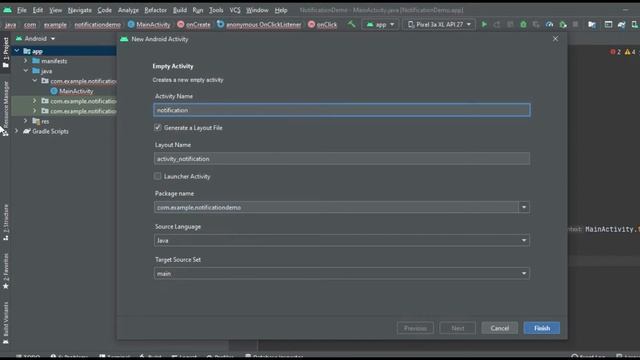Click Attach Debugger to Android Process icon
Viewport: 640px width, 360px height.
click(563, 24)
